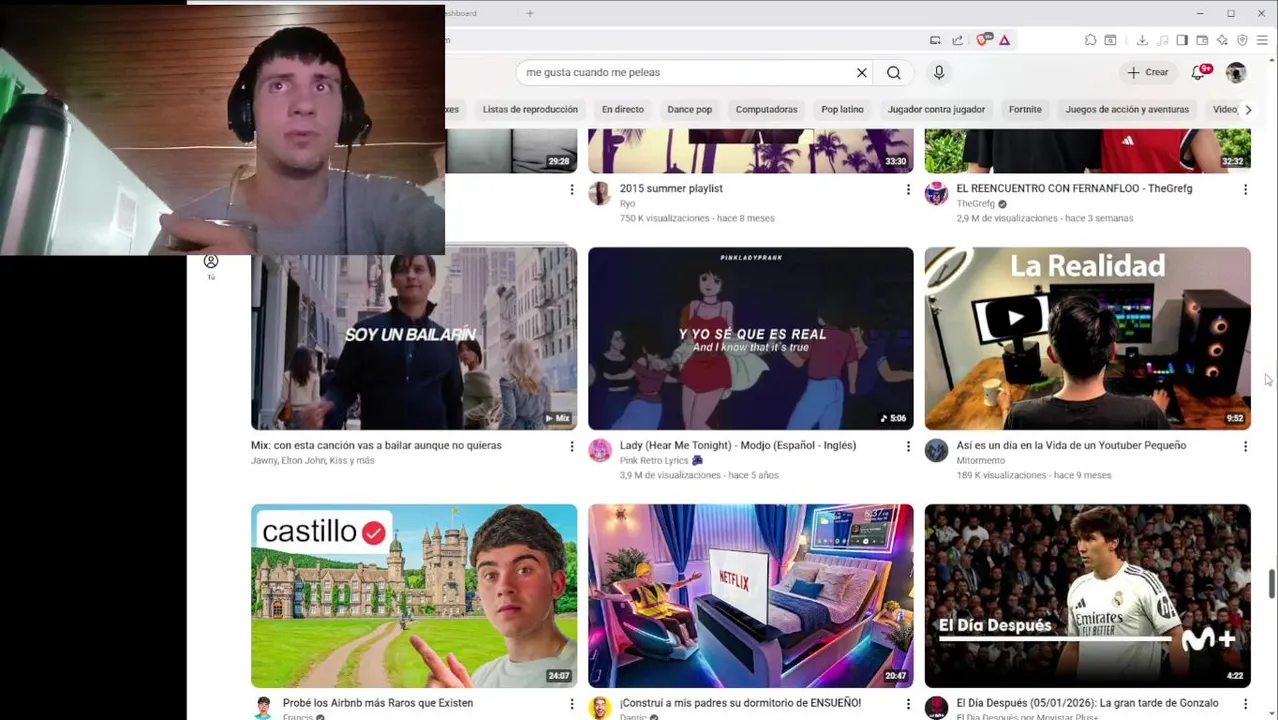Go to TheGrefg channel name
Viewport: 1278px width, 720px height.
(x=976, y=203)
